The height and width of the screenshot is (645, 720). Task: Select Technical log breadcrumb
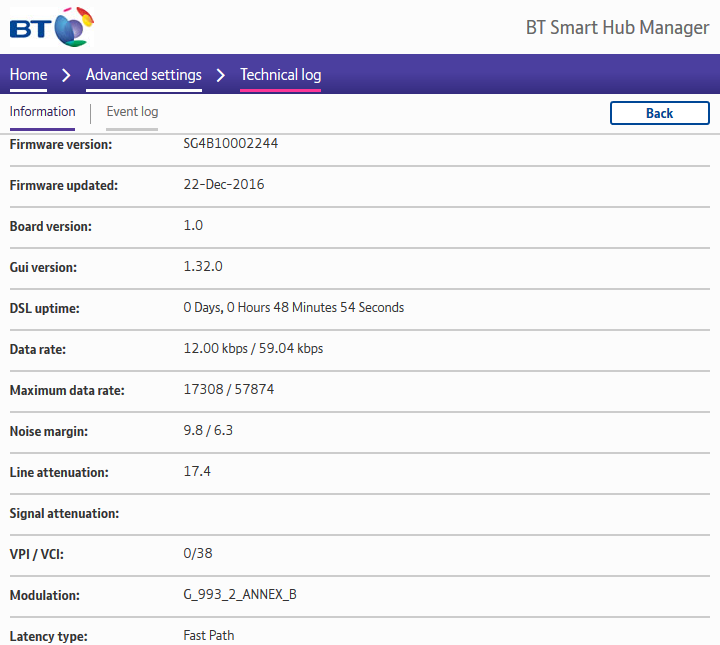281,74
